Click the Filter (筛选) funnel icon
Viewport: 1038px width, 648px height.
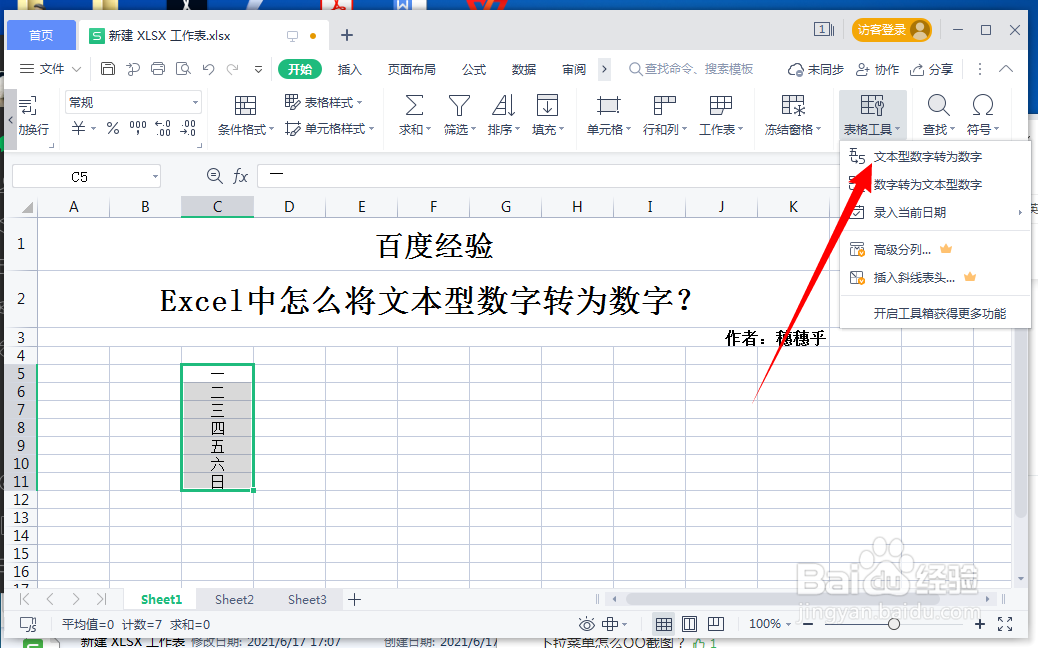[459, 105]
